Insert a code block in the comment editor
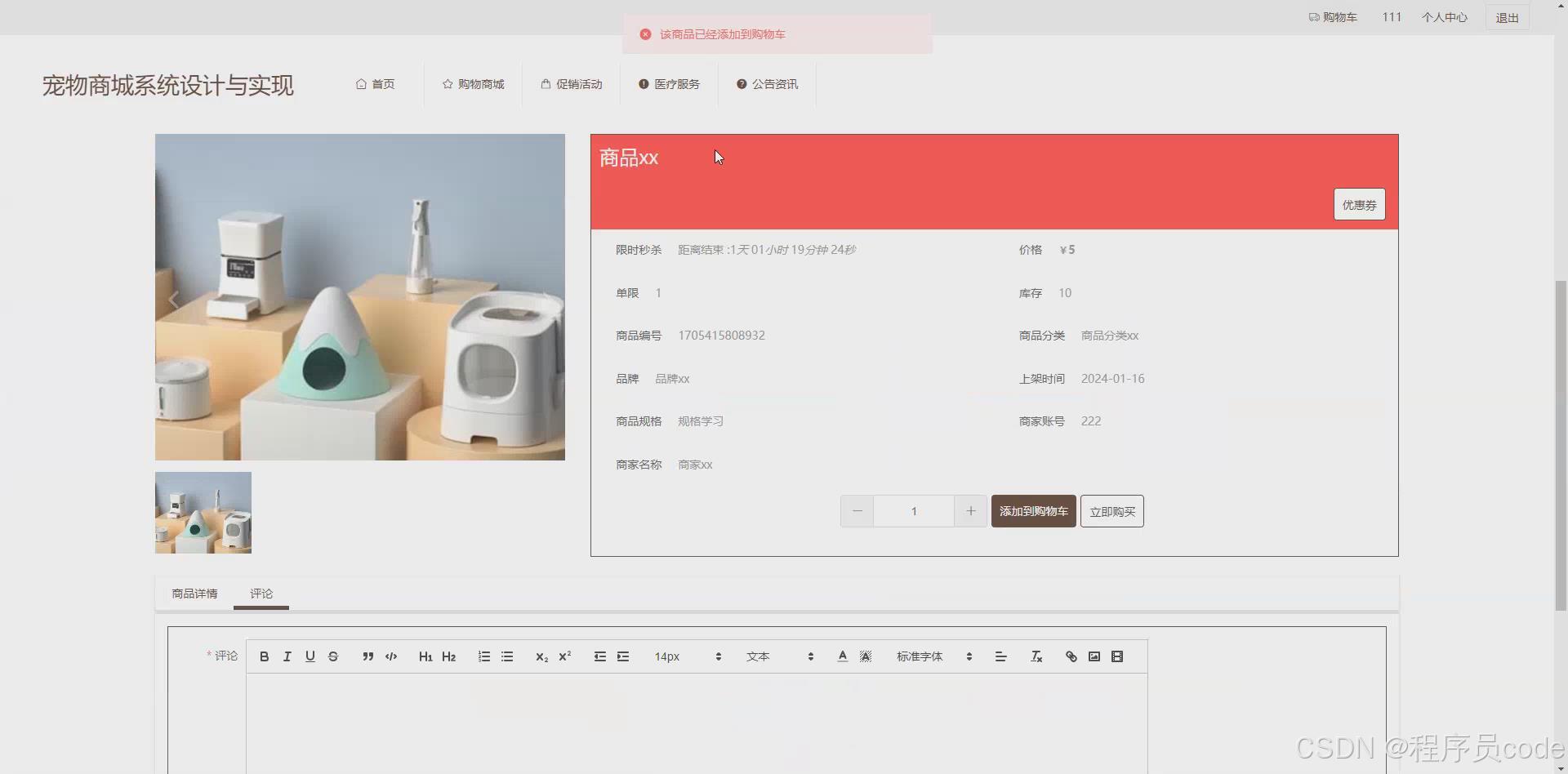Image resolution: width=1568 pixels, height=774 pixels. tap(390, 656)
